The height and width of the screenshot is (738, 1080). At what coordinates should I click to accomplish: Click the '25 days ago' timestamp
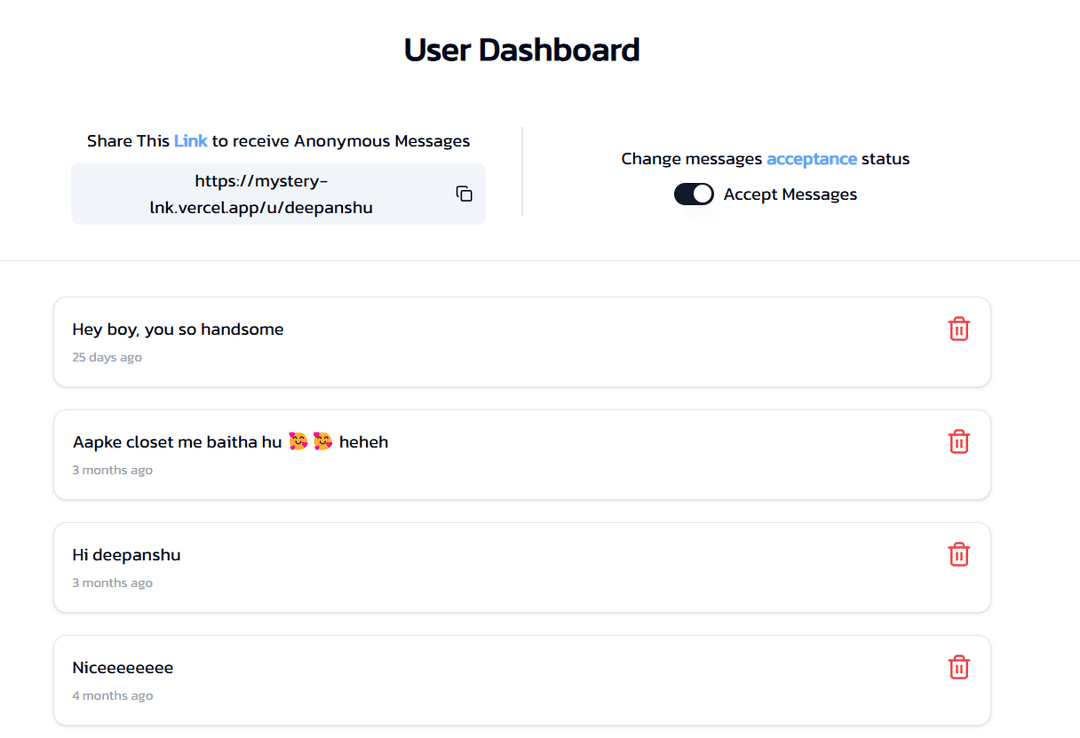[107, 358]
